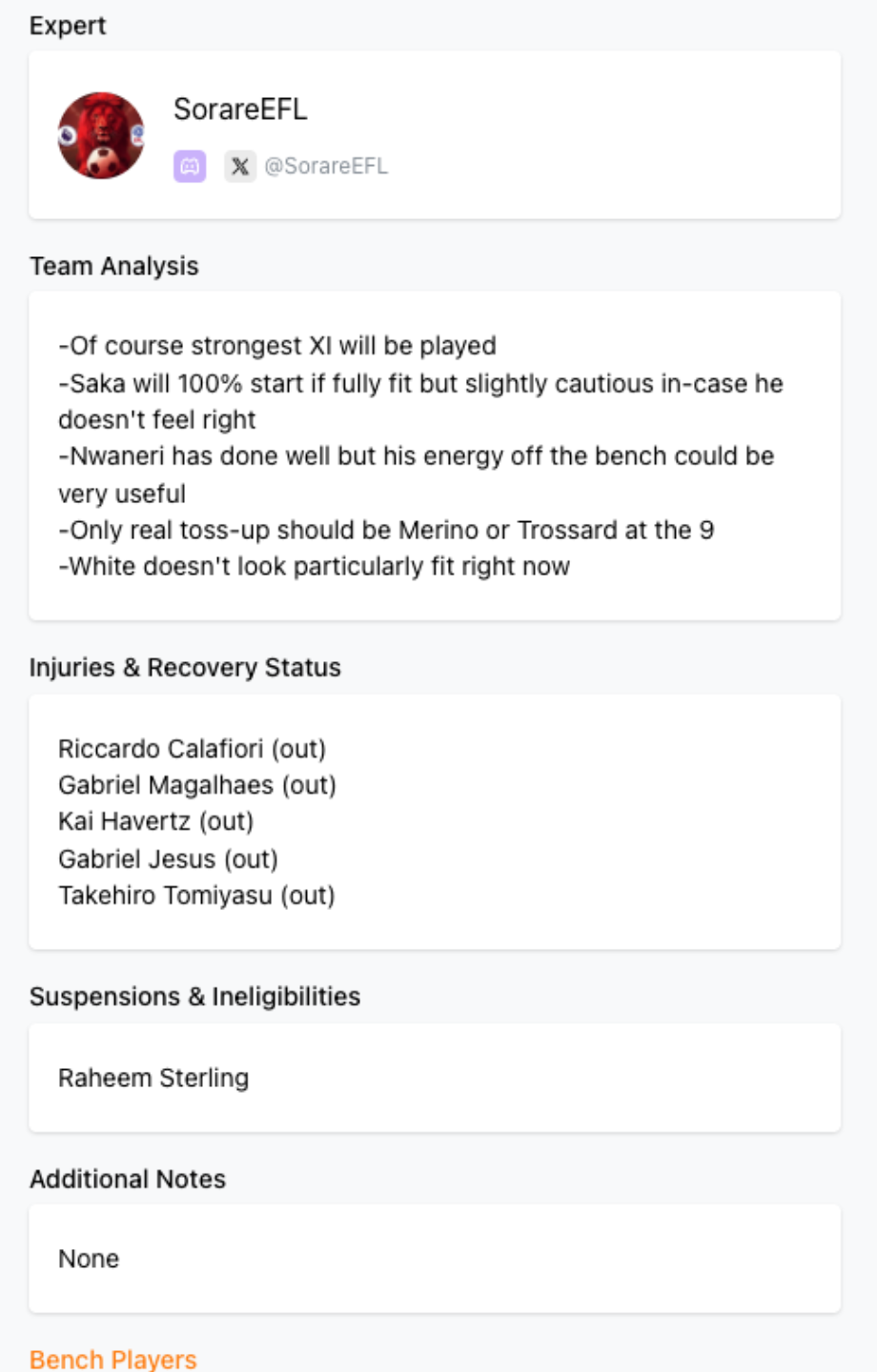This screenshot has width=877, height=1372.
Task: Open SorareEFL's X (Twitter) icon
Action: tap(240, 166)
